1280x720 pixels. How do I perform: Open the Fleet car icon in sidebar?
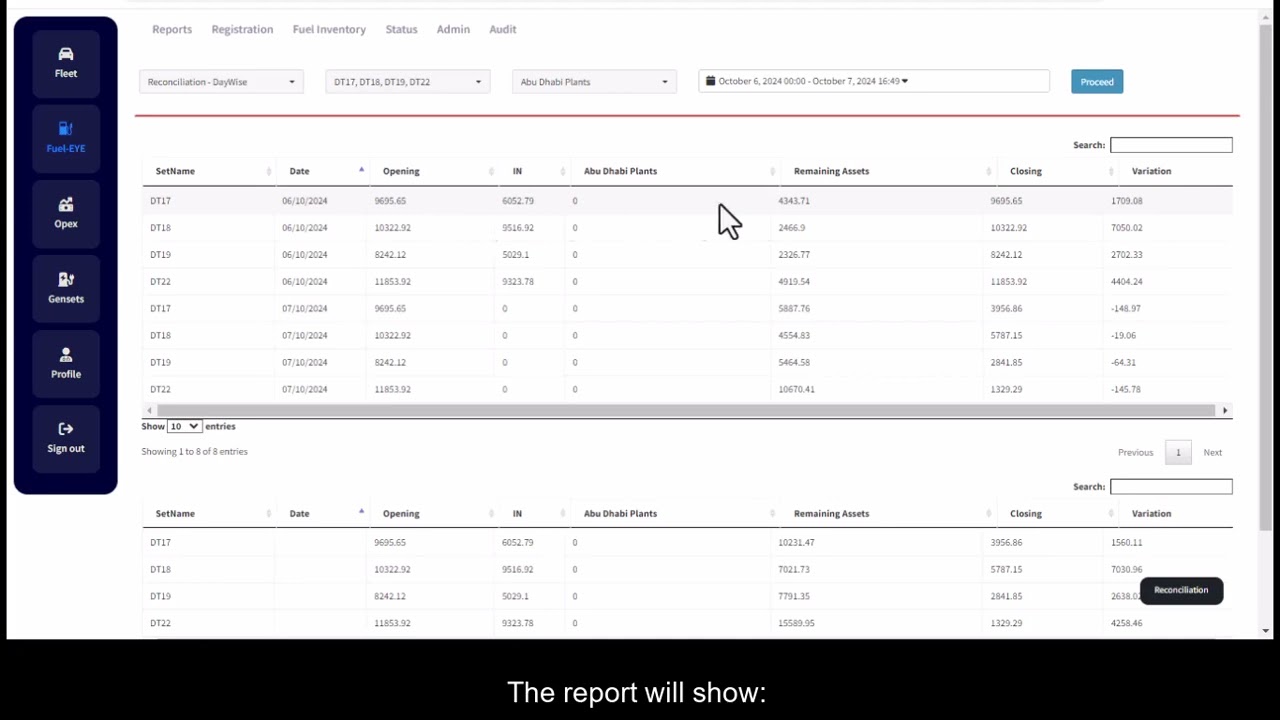pos(66,54)
